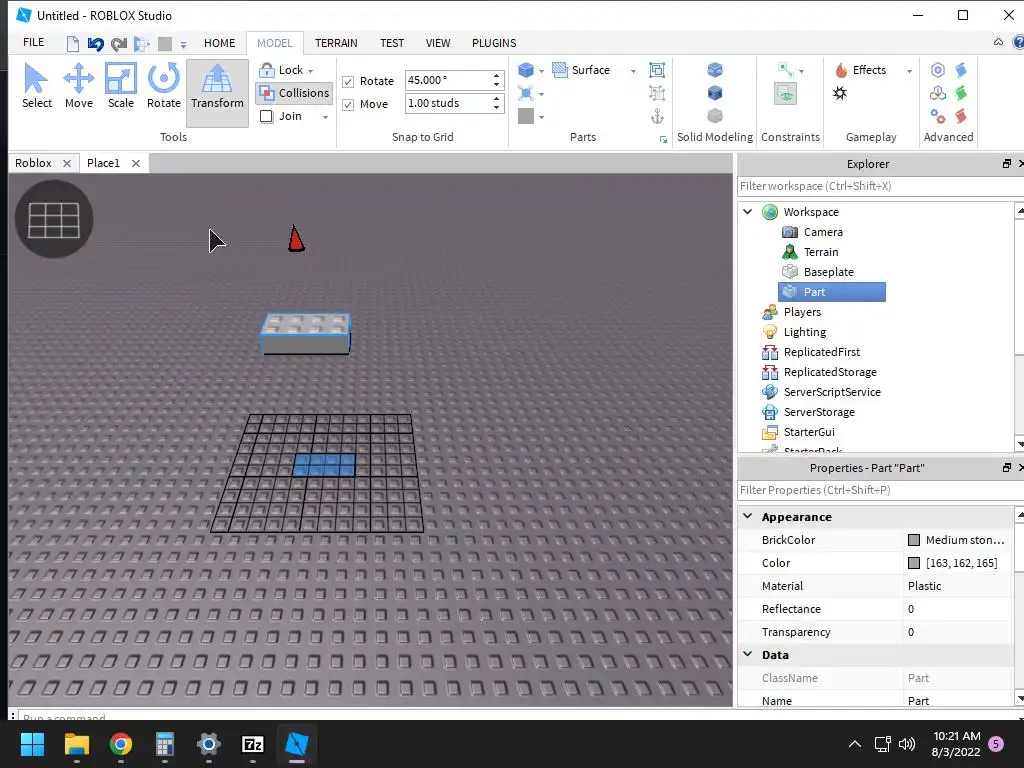Open the FILE menu
Screen dimensions: 1024x768
point(33,42)
